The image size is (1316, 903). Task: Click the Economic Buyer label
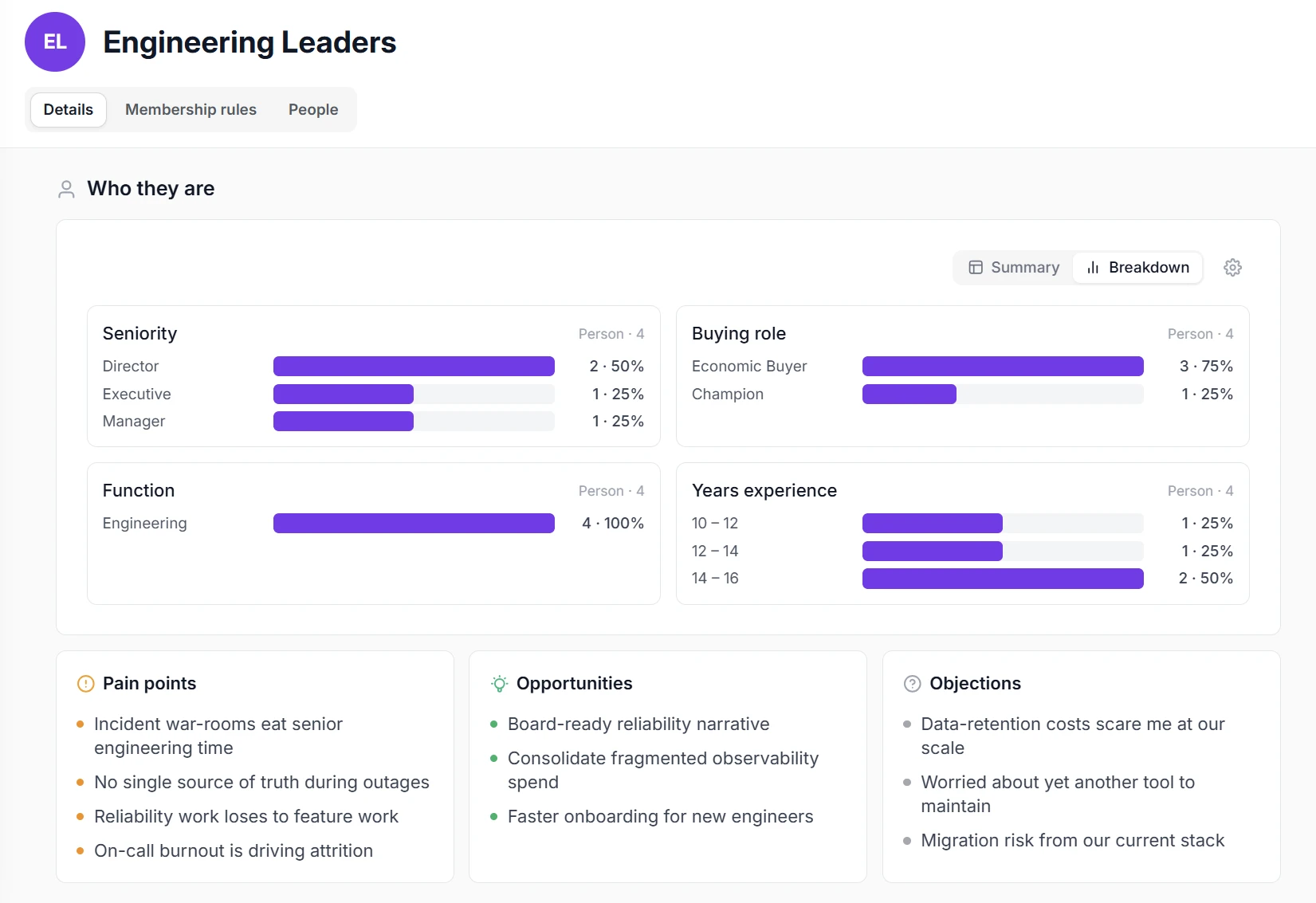point(749,367)
